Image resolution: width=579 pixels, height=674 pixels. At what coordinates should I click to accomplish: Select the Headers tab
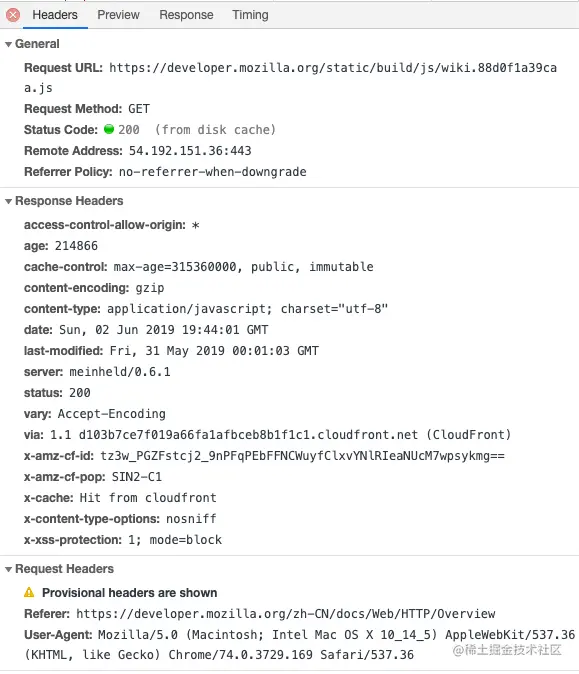[55, 15]
